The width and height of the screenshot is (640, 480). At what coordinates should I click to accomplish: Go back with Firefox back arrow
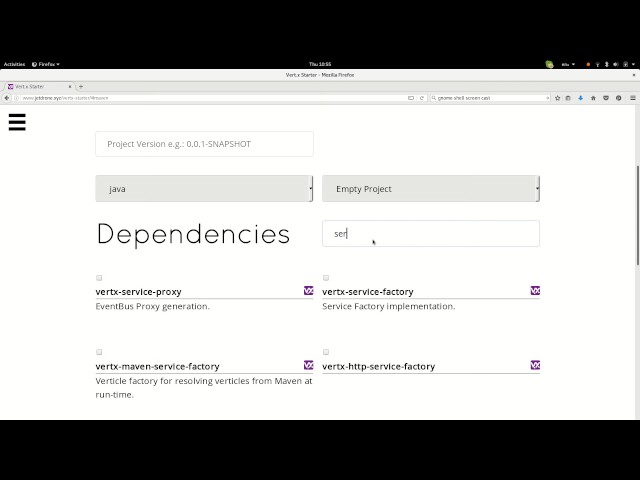[x=7, y=98]
